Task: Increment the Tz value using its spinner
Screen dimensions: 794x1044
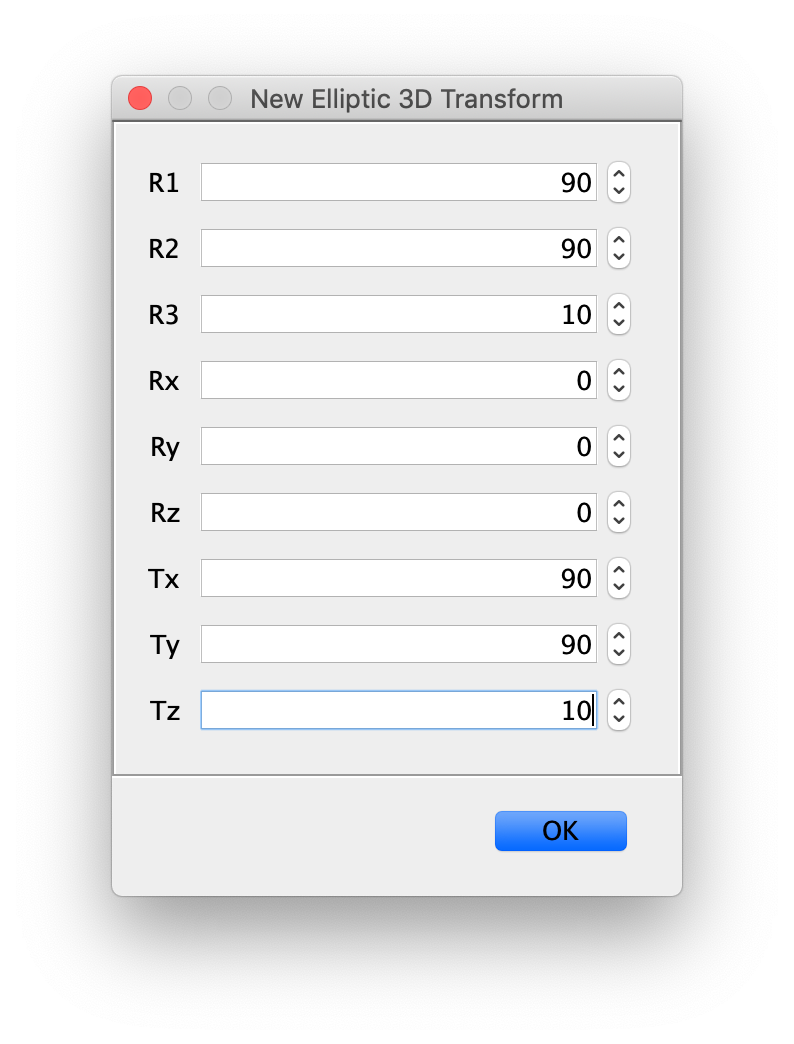Action: coord(618,703)
